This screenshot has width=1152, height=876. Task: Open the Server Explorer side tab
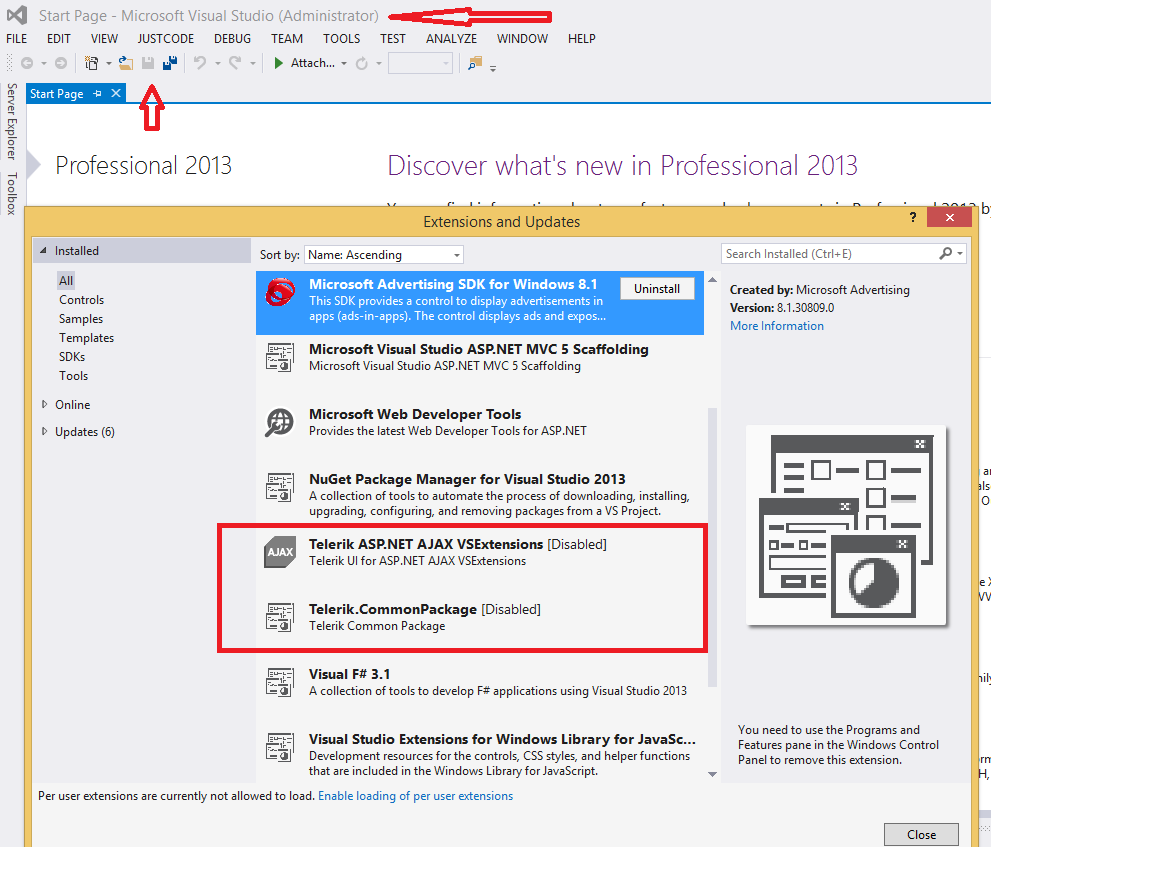click(12, 121)
